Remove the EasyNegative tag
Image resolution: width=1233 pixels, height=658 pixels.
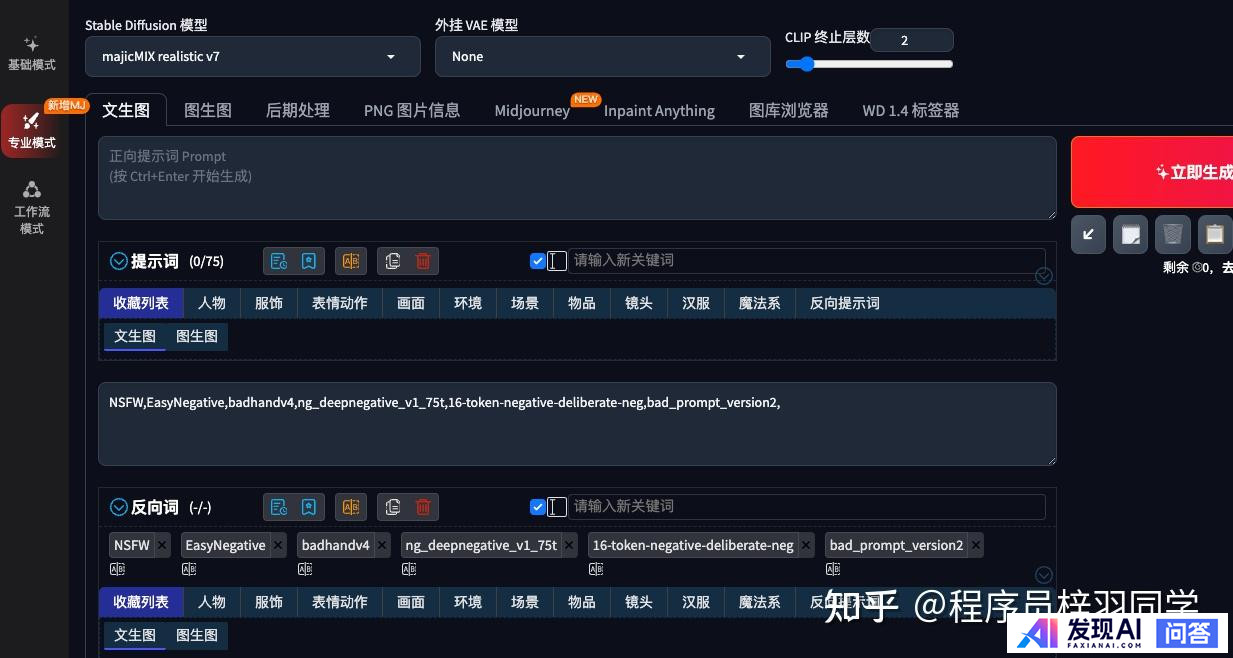point(278,545)
